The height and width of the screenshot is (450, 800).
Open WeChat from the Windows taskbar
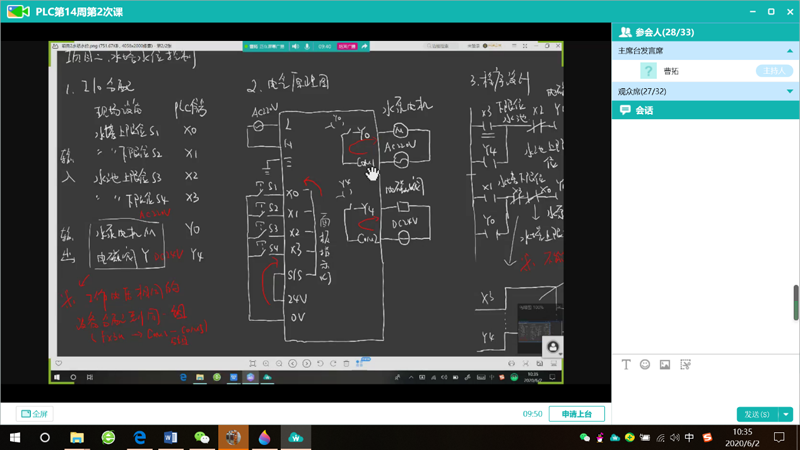pos(202,437)
